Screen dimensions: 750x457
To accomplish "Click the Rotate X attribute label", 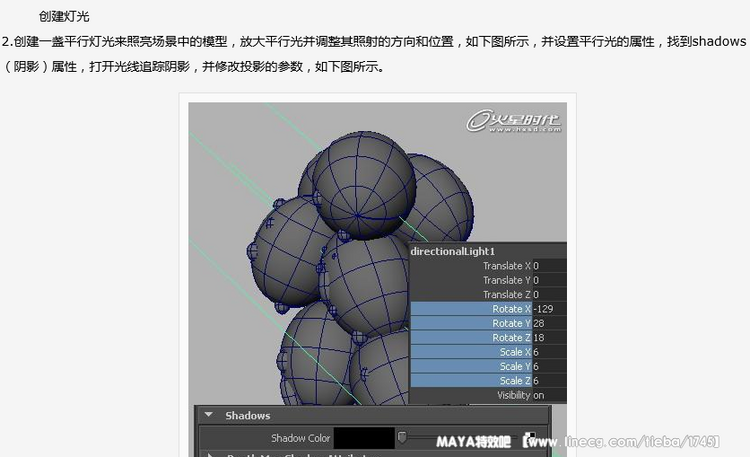I will click(x=511, y=309).
